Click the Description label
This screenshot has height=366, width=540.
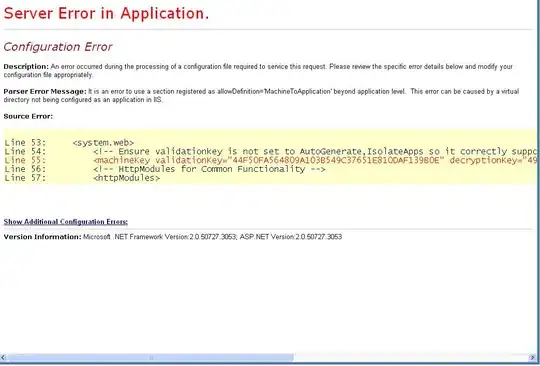[26, 66]
